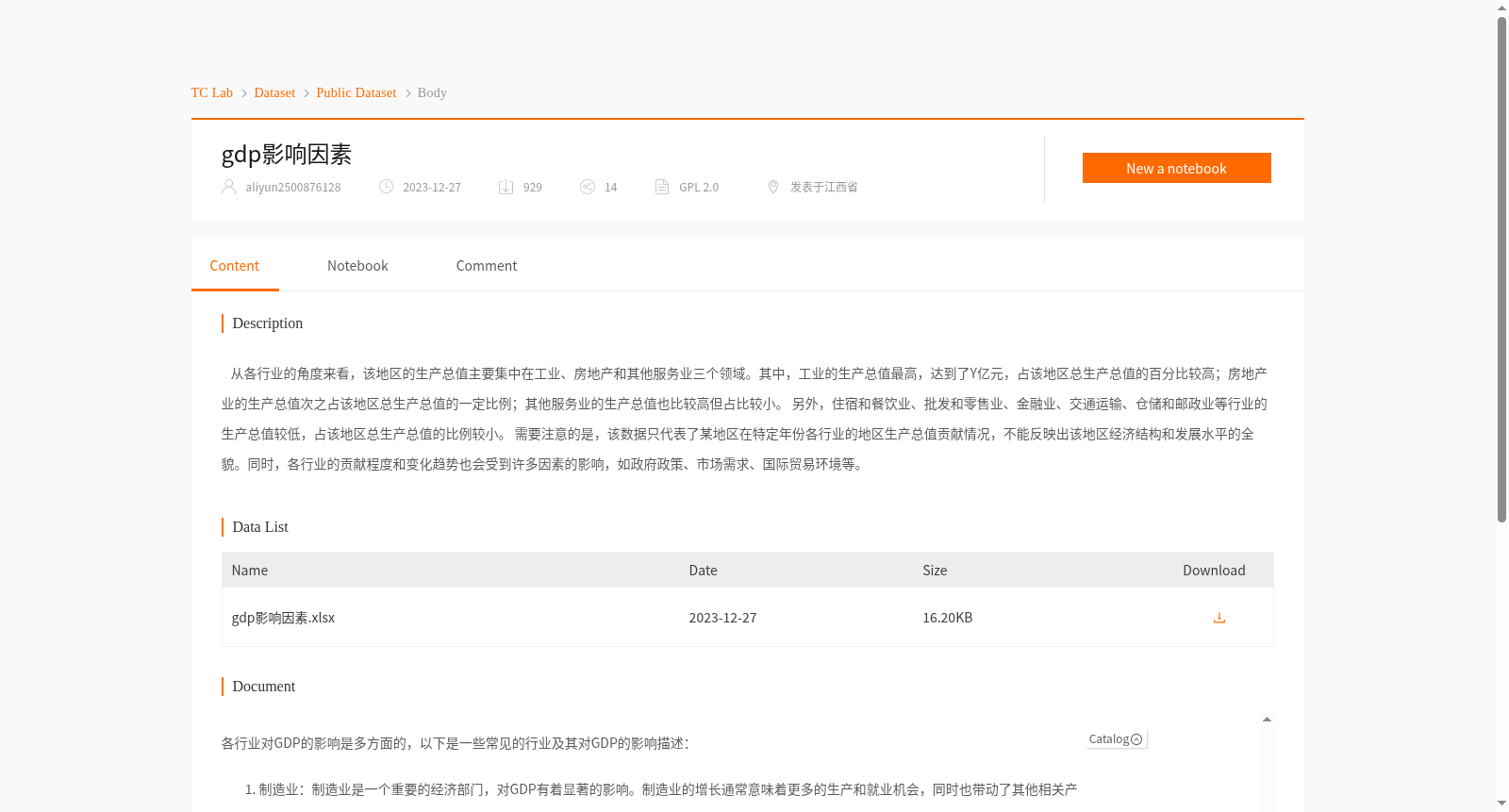Screen dimensions: 1509x812
Task: Click the file name gdp影响因素.xlsx
Action: [283, 618]
